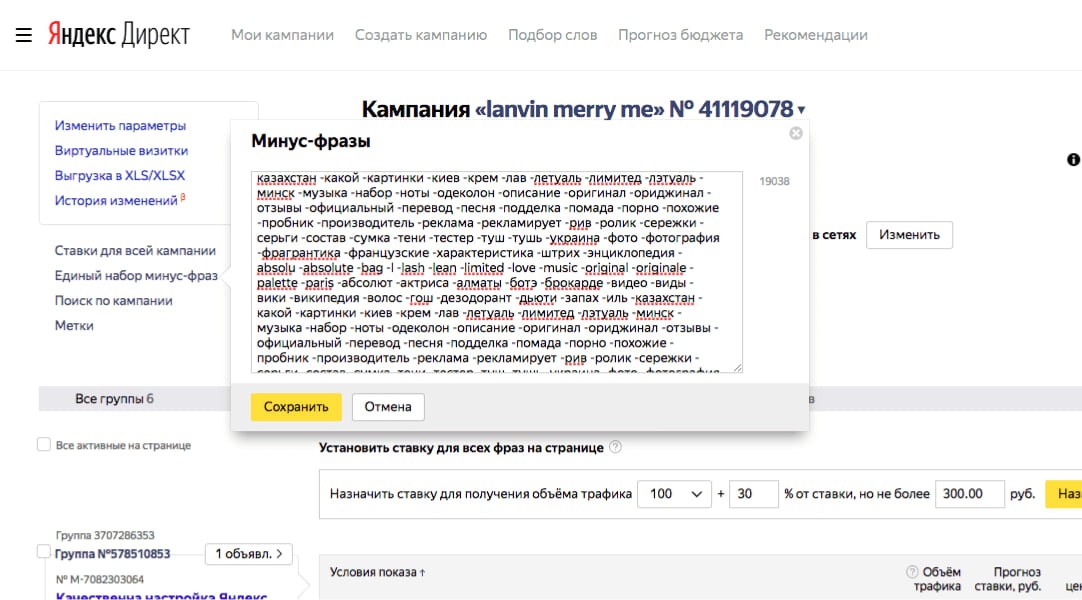Image resolution: width=1082 pixels, height=600 pixels.
Task: Click help icon beside Установить ставку heading
Action: [x=616, y=448]
